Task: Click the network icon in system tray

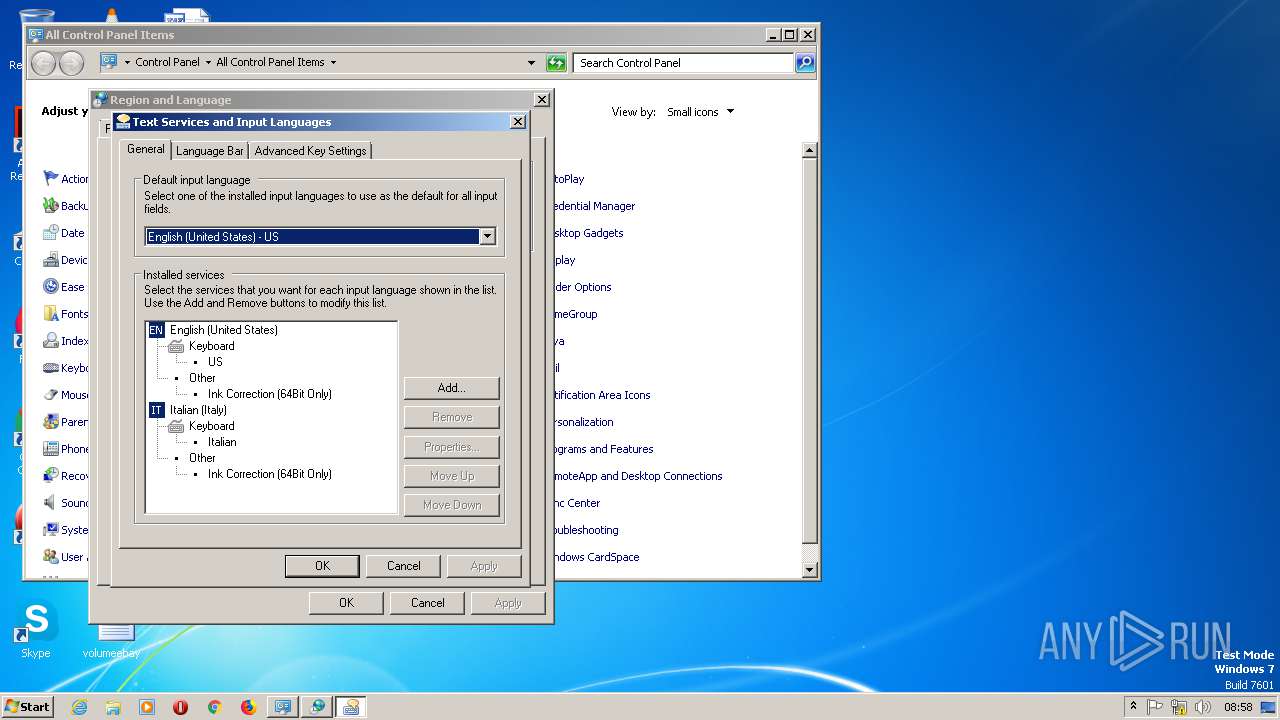Action: pyautogui.click(x=1179, y=707)
